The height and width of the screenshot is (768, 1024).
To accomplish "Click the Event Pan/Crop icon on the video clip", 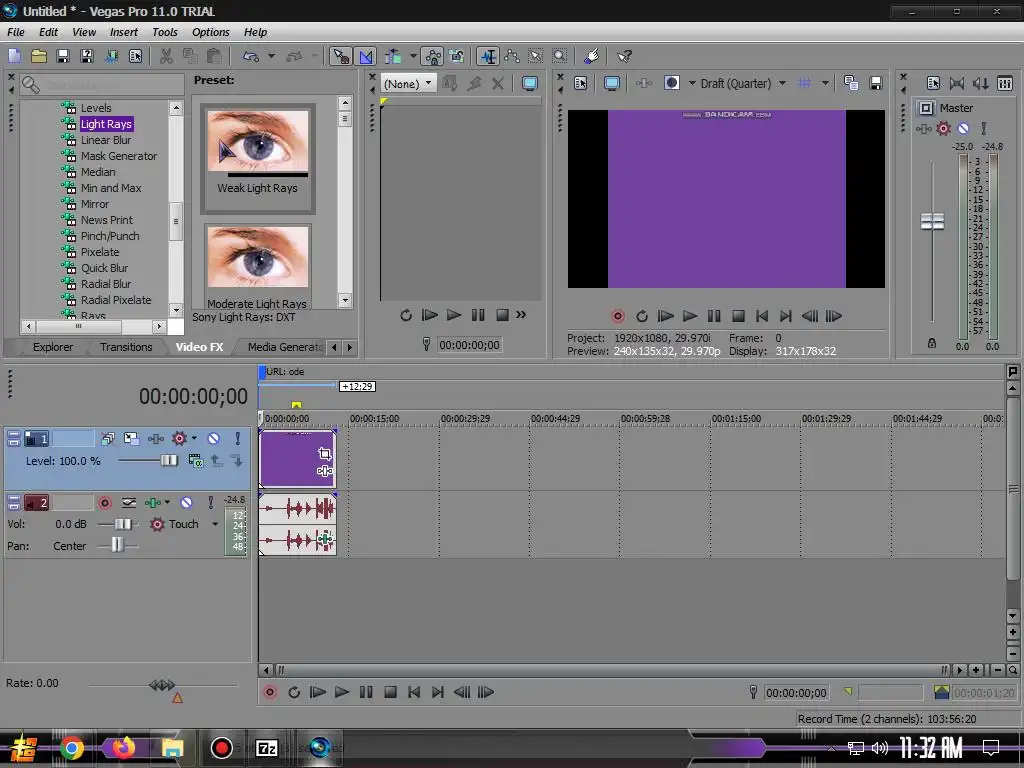I will [x=325, y=453].
